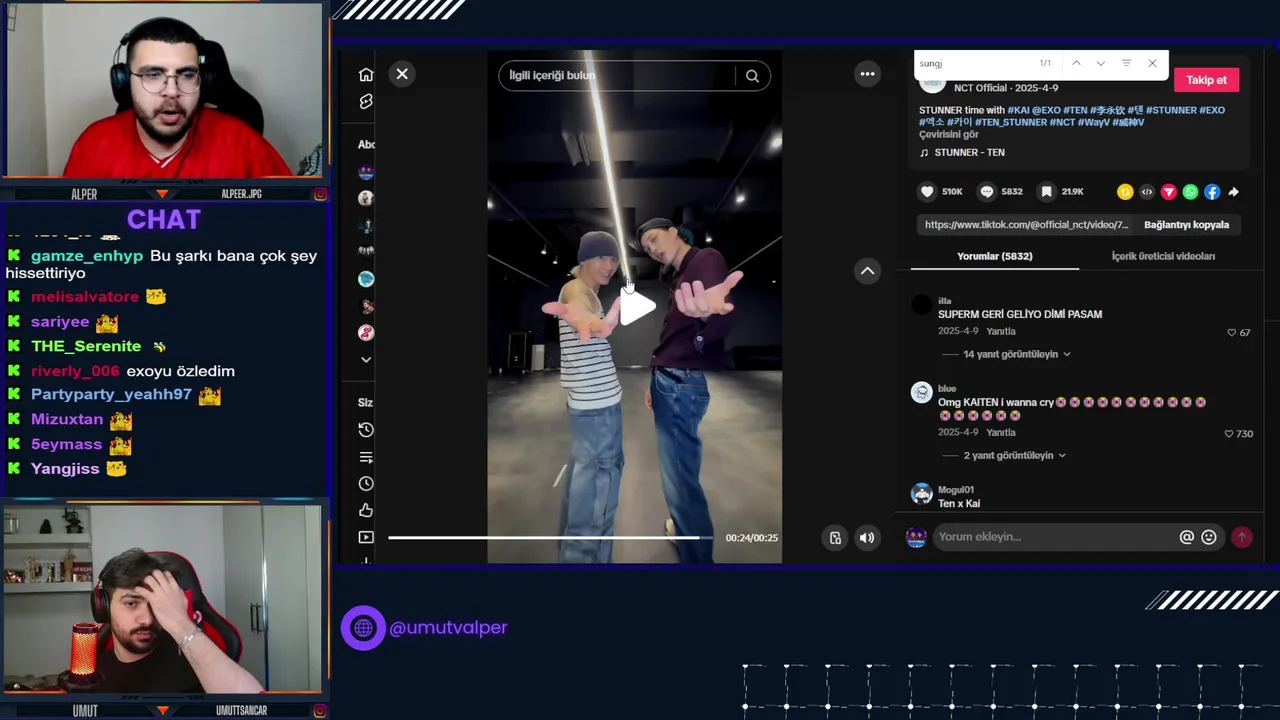Viewport: 1280px width, 720px height.
Task: Click the red send-to-friends icon
Action: 1168,192
